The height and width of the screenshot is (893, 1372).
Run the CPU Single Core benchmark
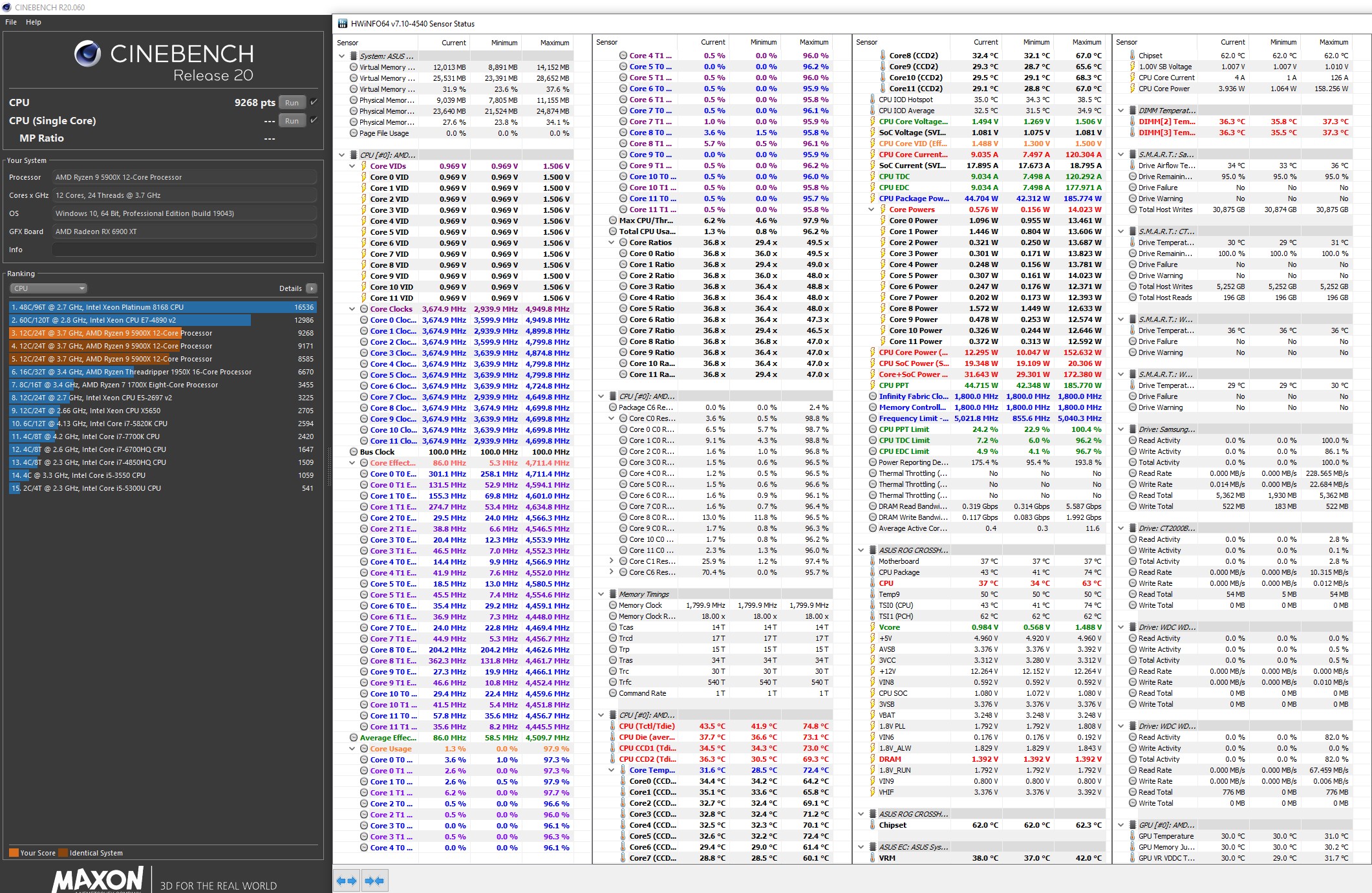pos(292,121)
